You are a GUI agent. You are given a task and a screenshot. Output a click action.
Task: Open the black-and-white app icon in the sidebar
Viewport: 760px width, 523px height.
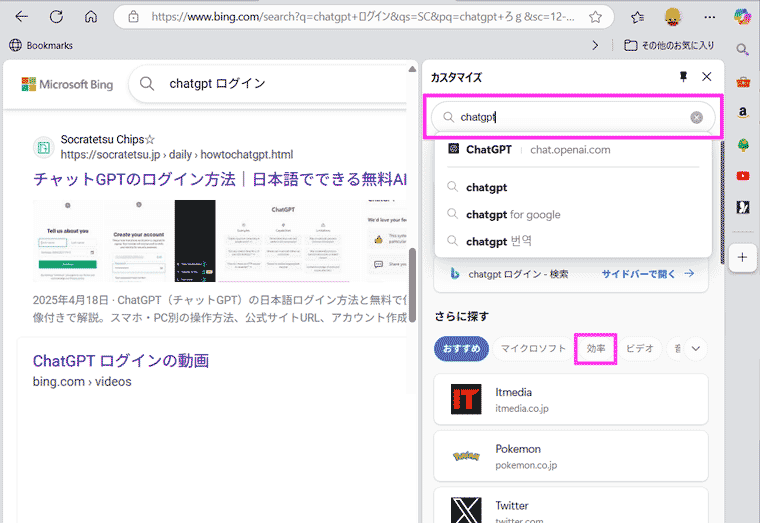743,207
